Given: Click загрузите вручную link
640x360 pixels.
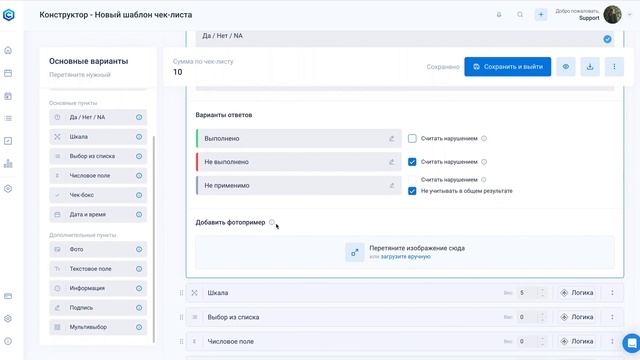Looking at the screenshot, I should (405, 257).
